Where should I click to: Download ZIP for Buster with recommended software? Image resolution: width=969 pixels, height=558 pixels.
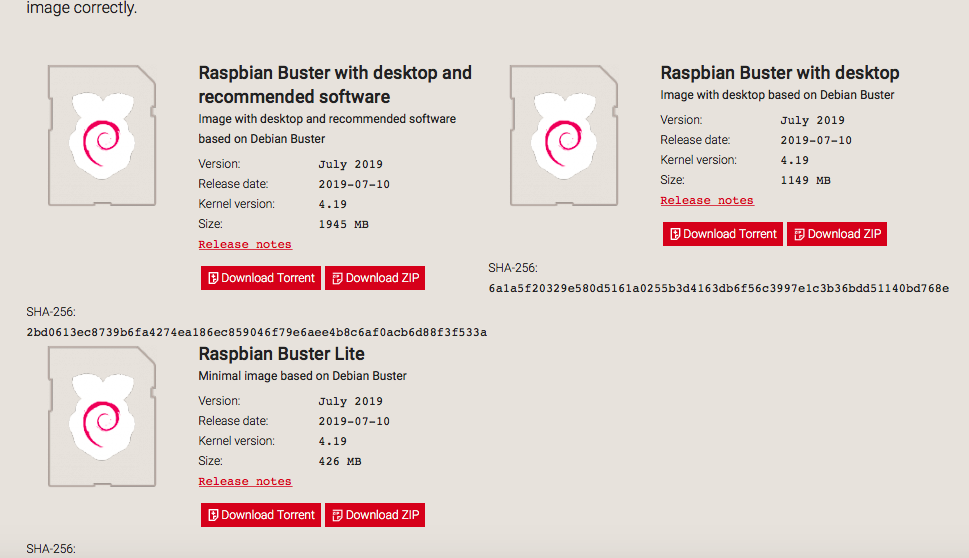pos(375,278)
